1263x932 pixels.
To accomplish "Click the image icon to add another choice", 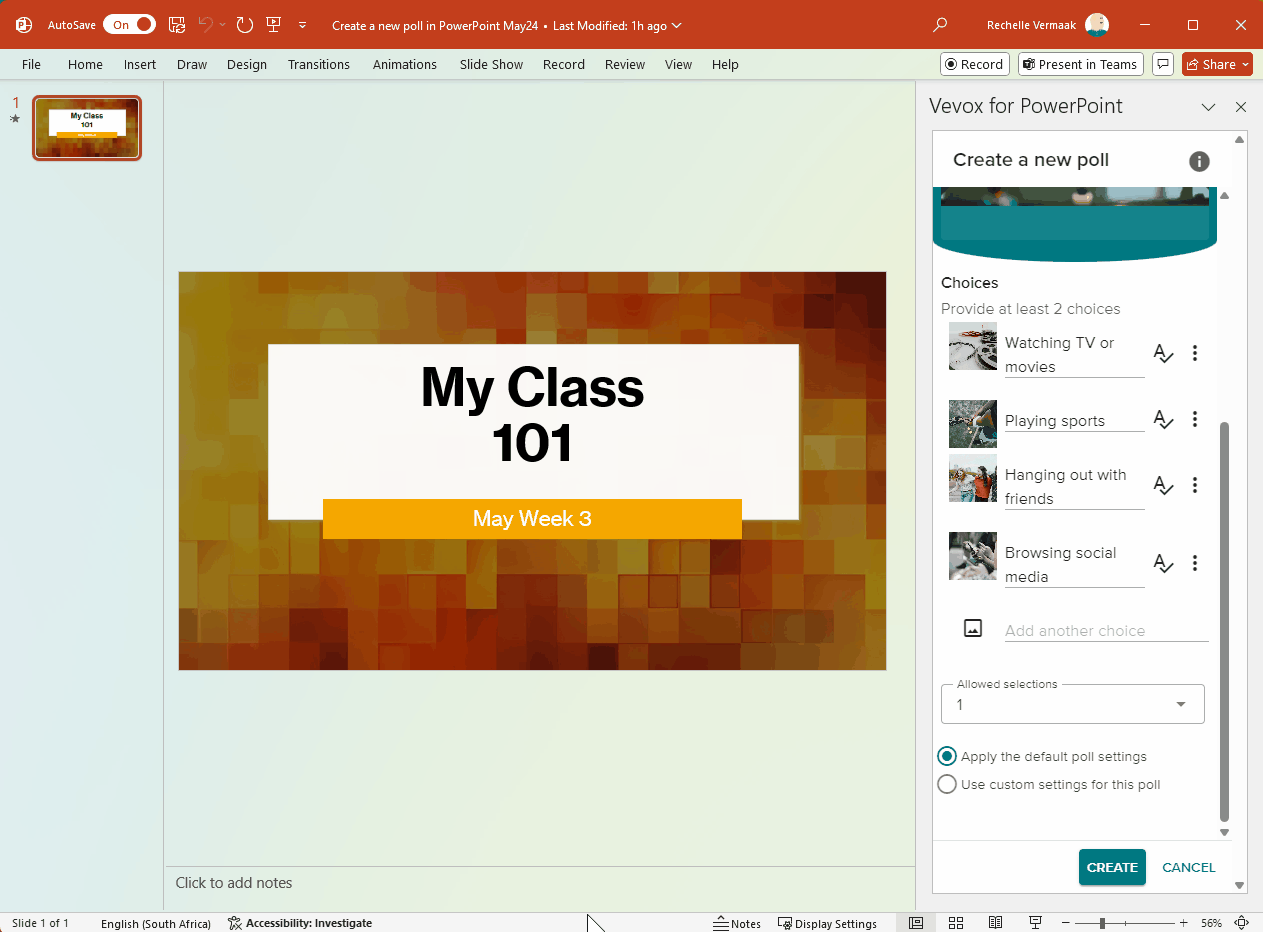I will (972, 628).
